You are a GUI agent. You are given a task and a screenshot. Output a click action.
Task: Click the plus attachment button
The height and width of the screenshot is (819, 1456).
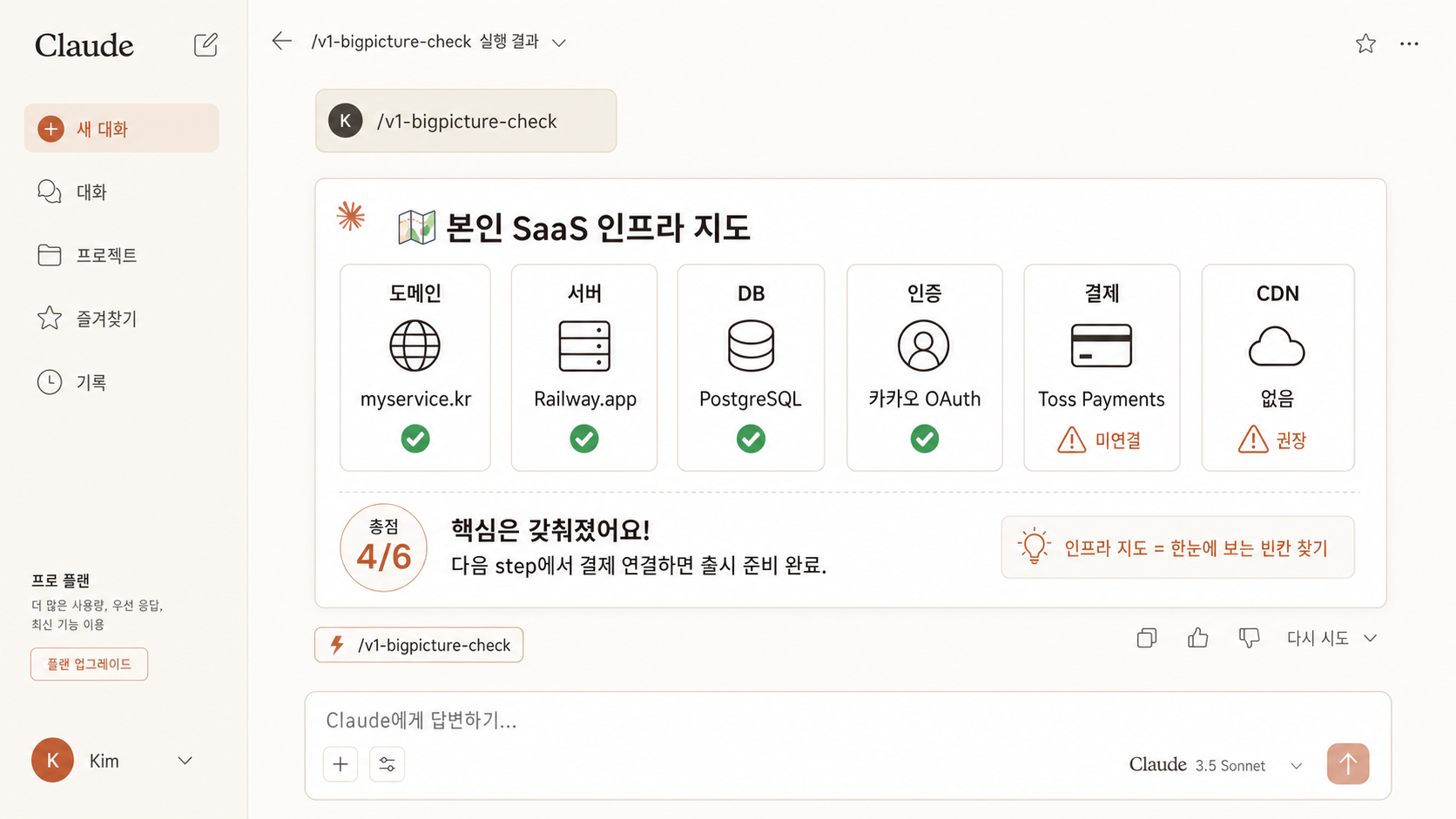coord(340,764)
